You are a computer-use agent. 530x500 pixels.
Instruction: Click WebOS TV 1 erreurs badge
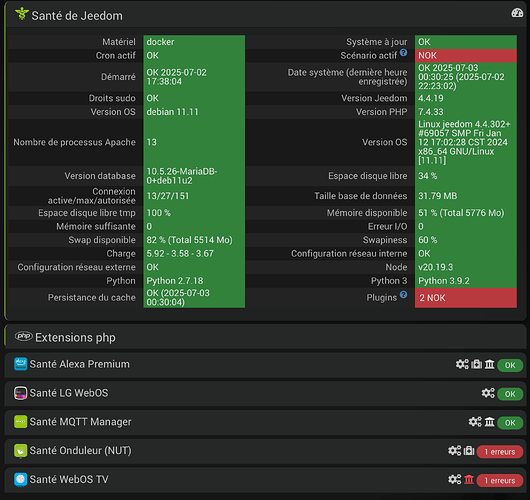(x=500, y=480)
